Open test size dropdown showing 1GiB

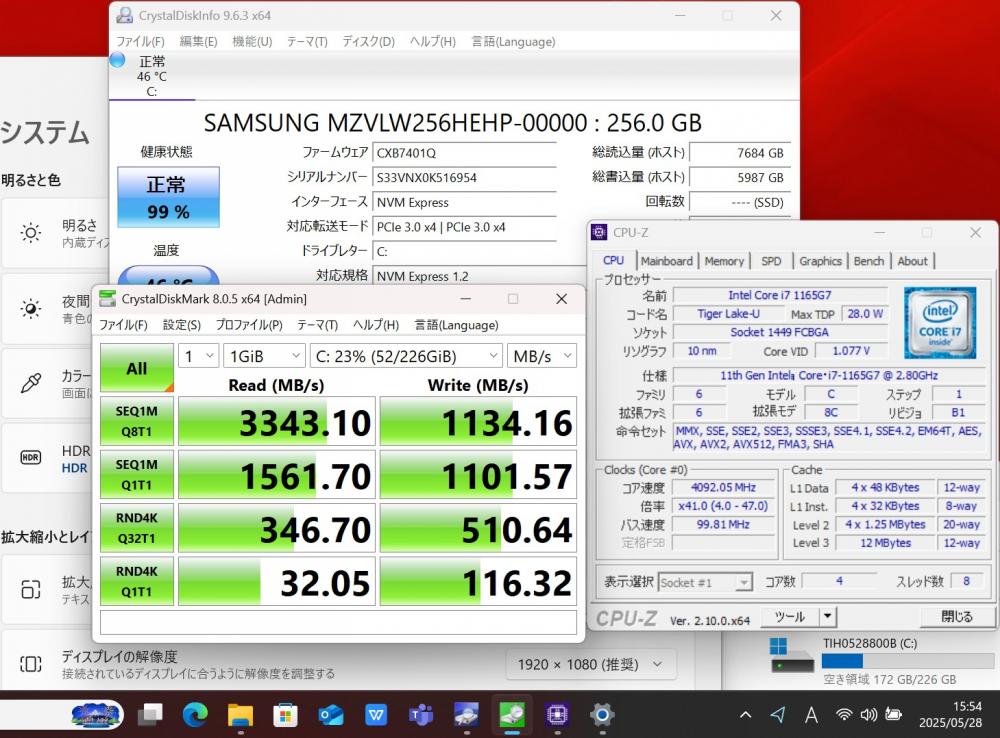pos(264,356)
